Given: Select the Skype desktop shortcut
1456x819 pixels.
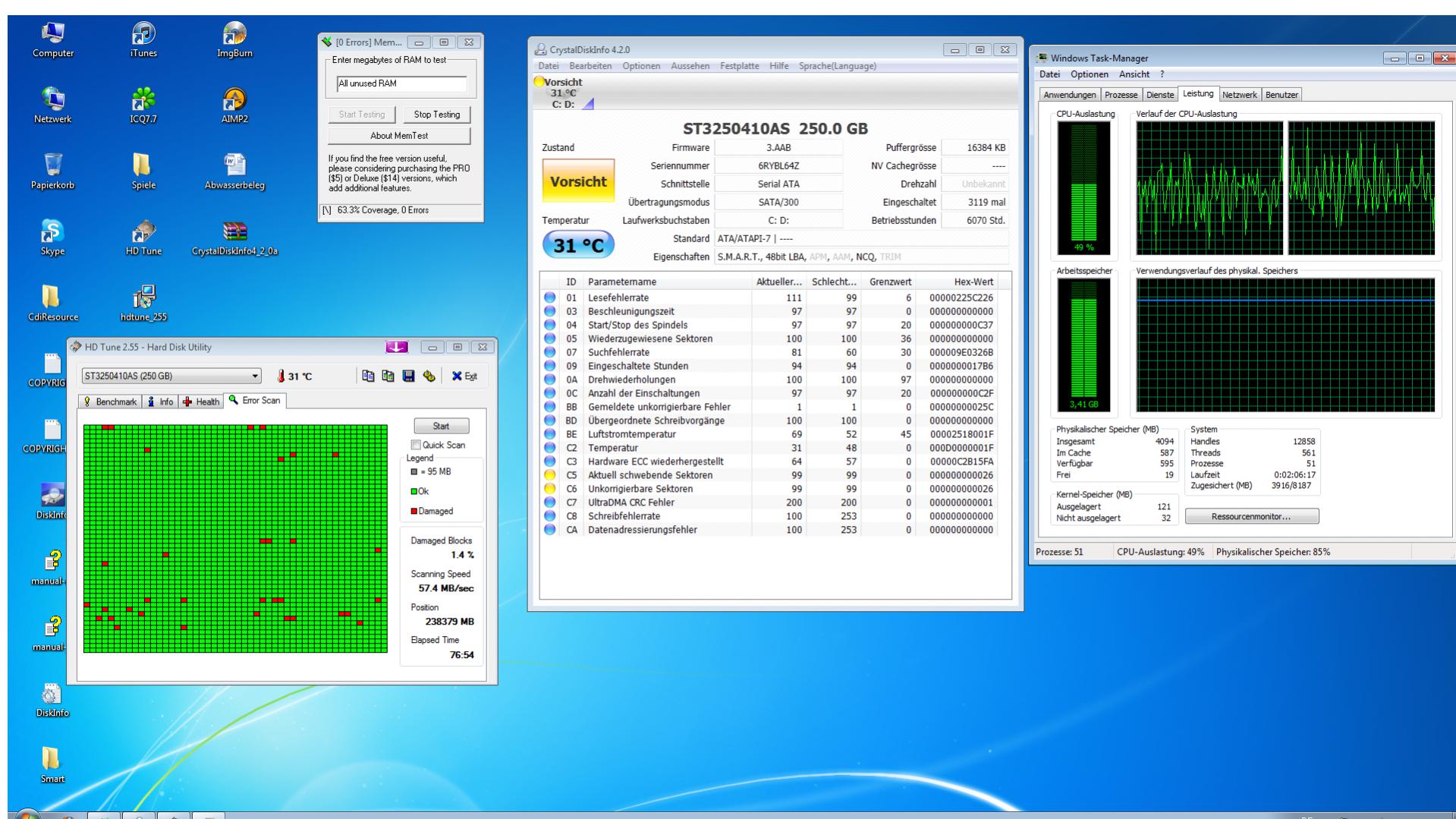Looking at the screenshot, I should click(53, 238).
